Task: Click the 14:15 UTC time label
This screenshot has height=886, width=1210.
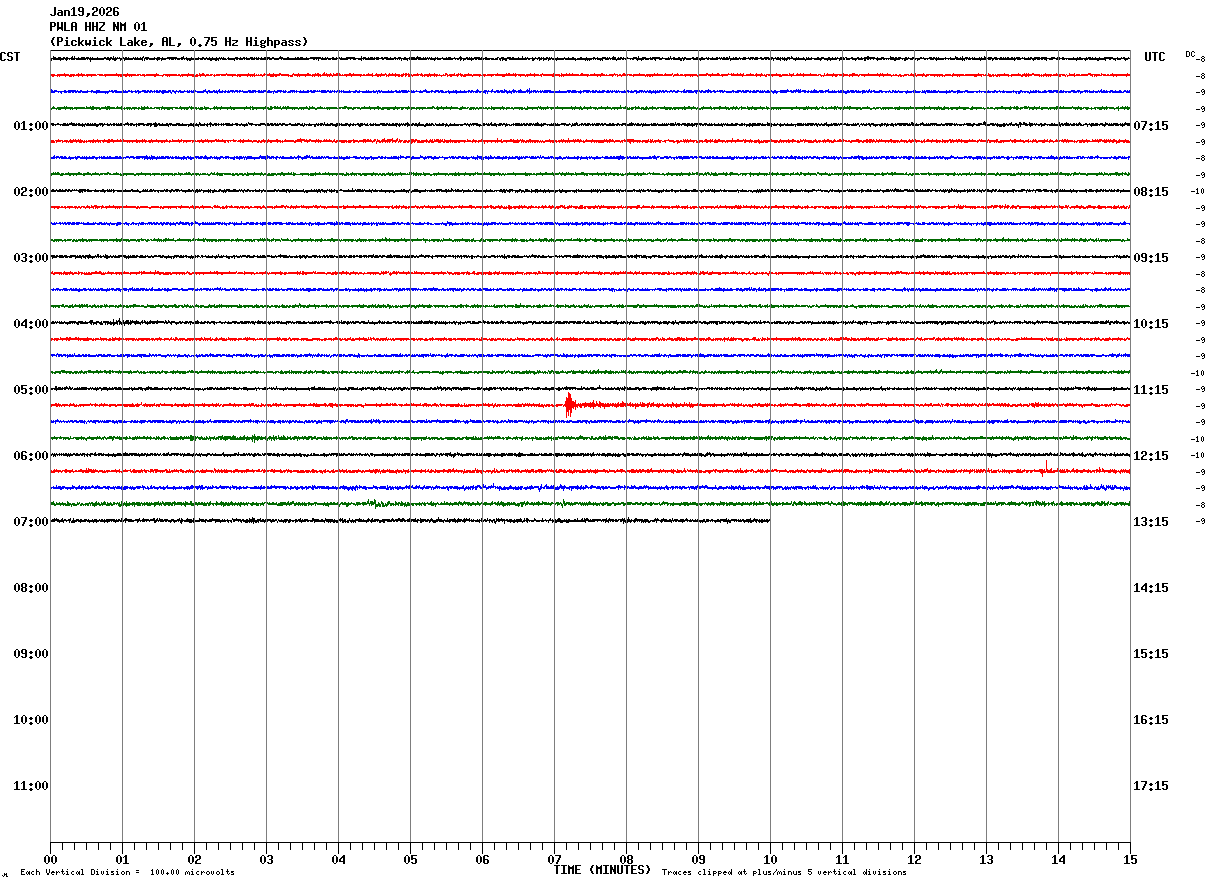Action: point(1151,588)
